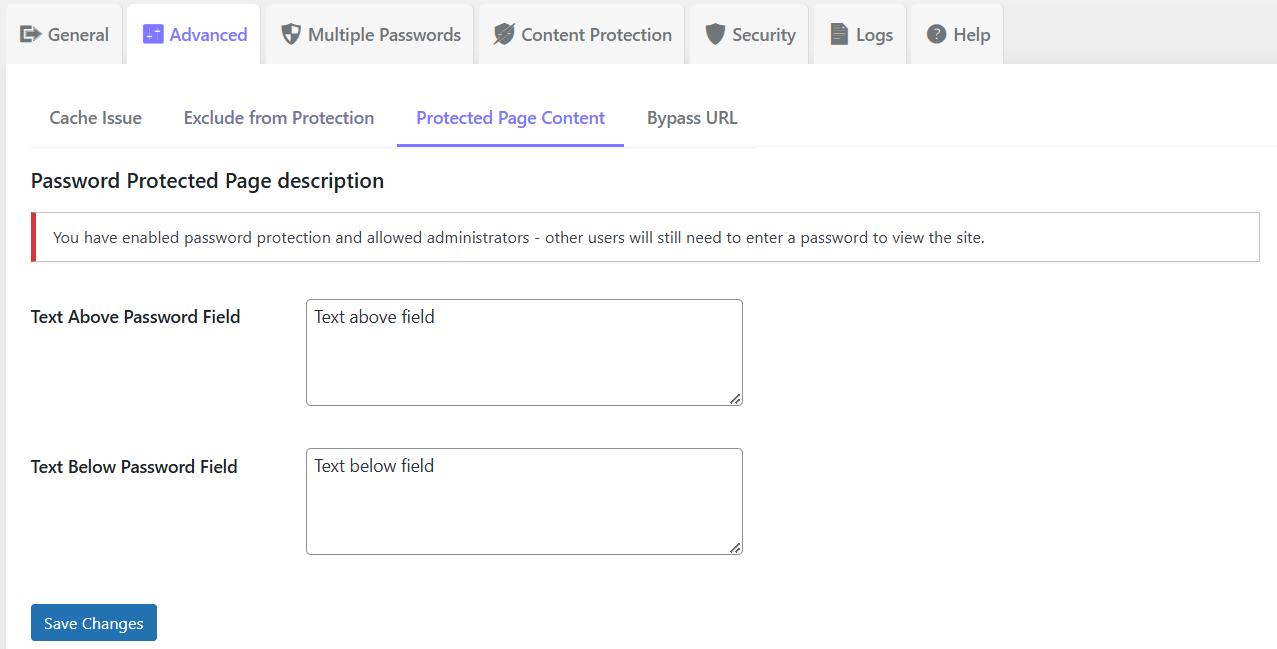This screenshot has width=1277, height=649.
Task: Open the Help tab
Action: [956, 34]
